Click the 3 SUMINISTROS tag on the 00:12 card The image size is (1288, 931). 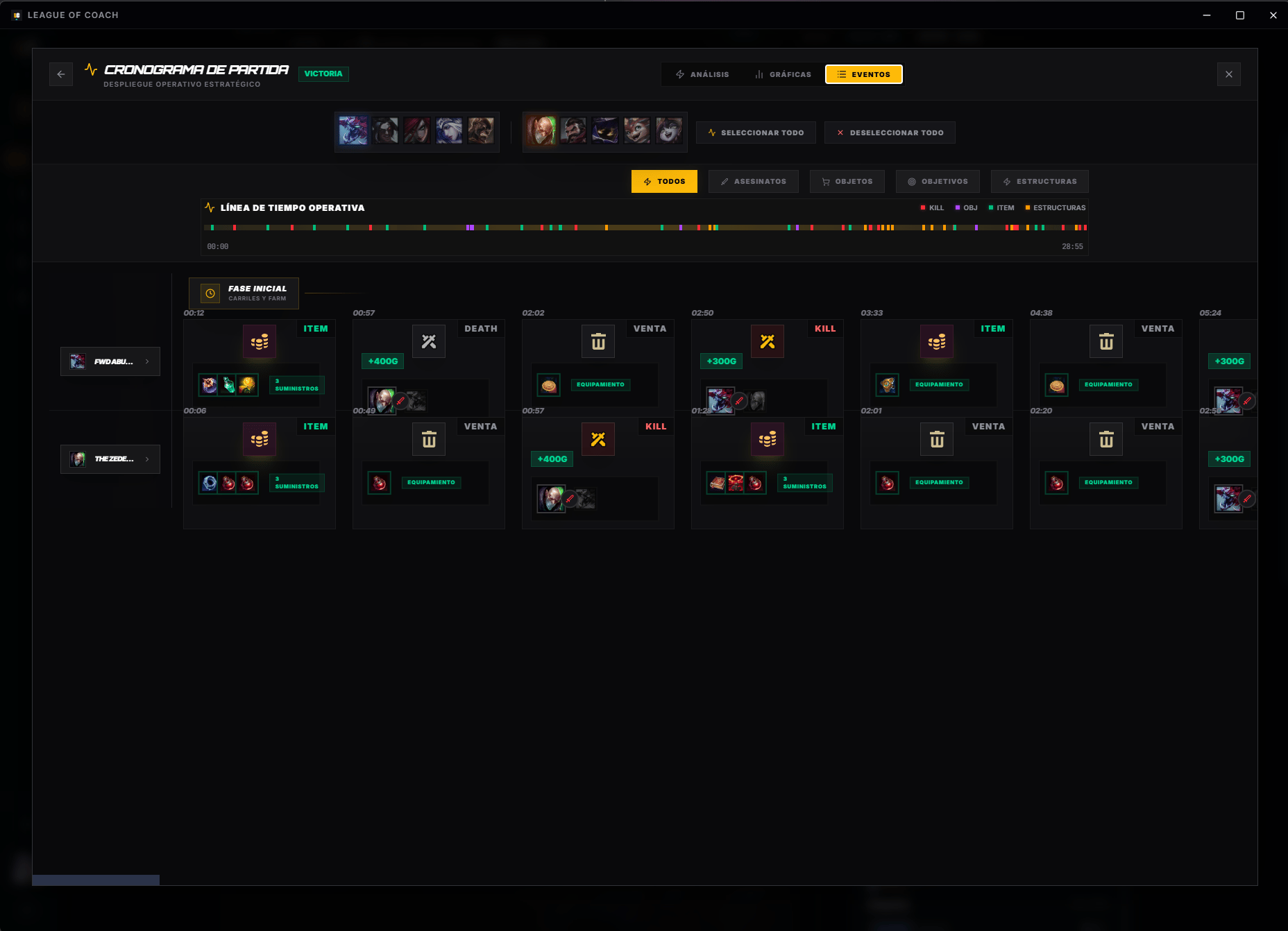point(296,385)
